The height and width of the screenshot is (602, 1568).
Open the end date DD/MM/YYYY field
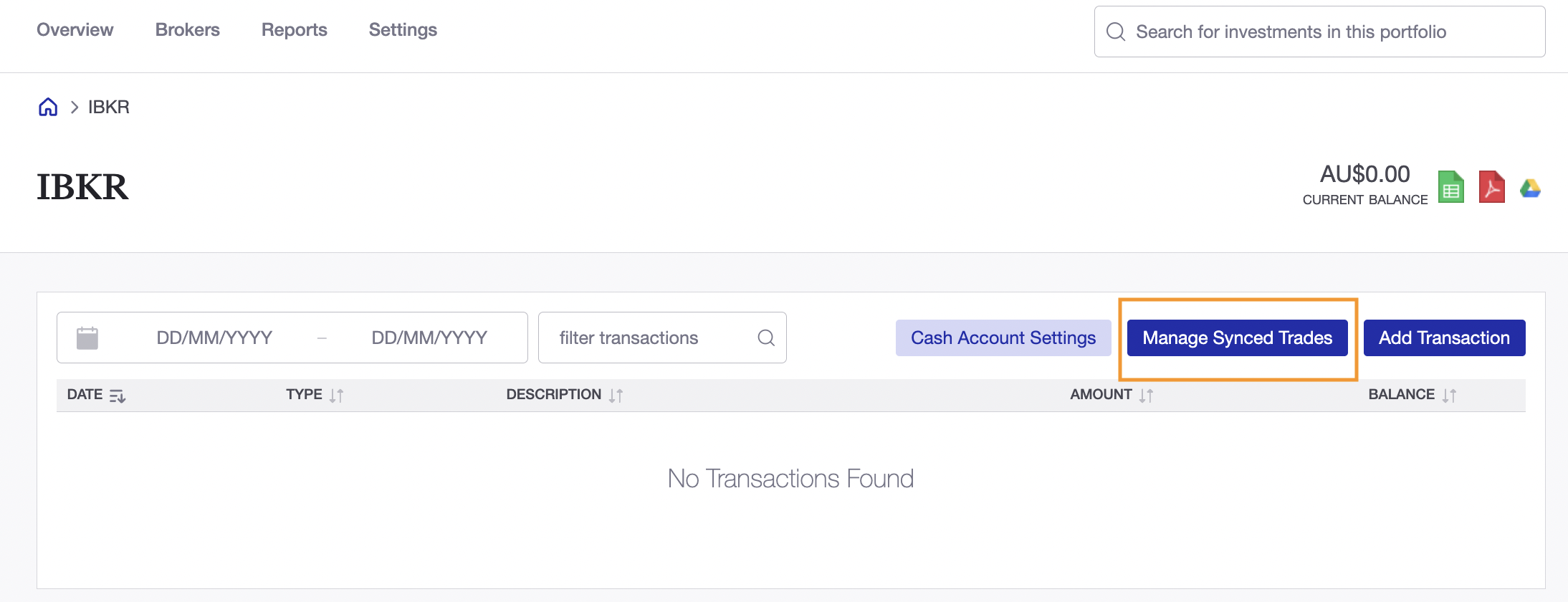[x=429, y=337]
